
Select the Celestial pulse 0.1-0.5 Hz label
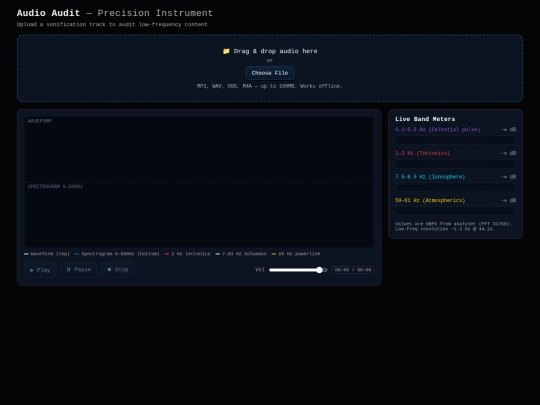[437, 129]
